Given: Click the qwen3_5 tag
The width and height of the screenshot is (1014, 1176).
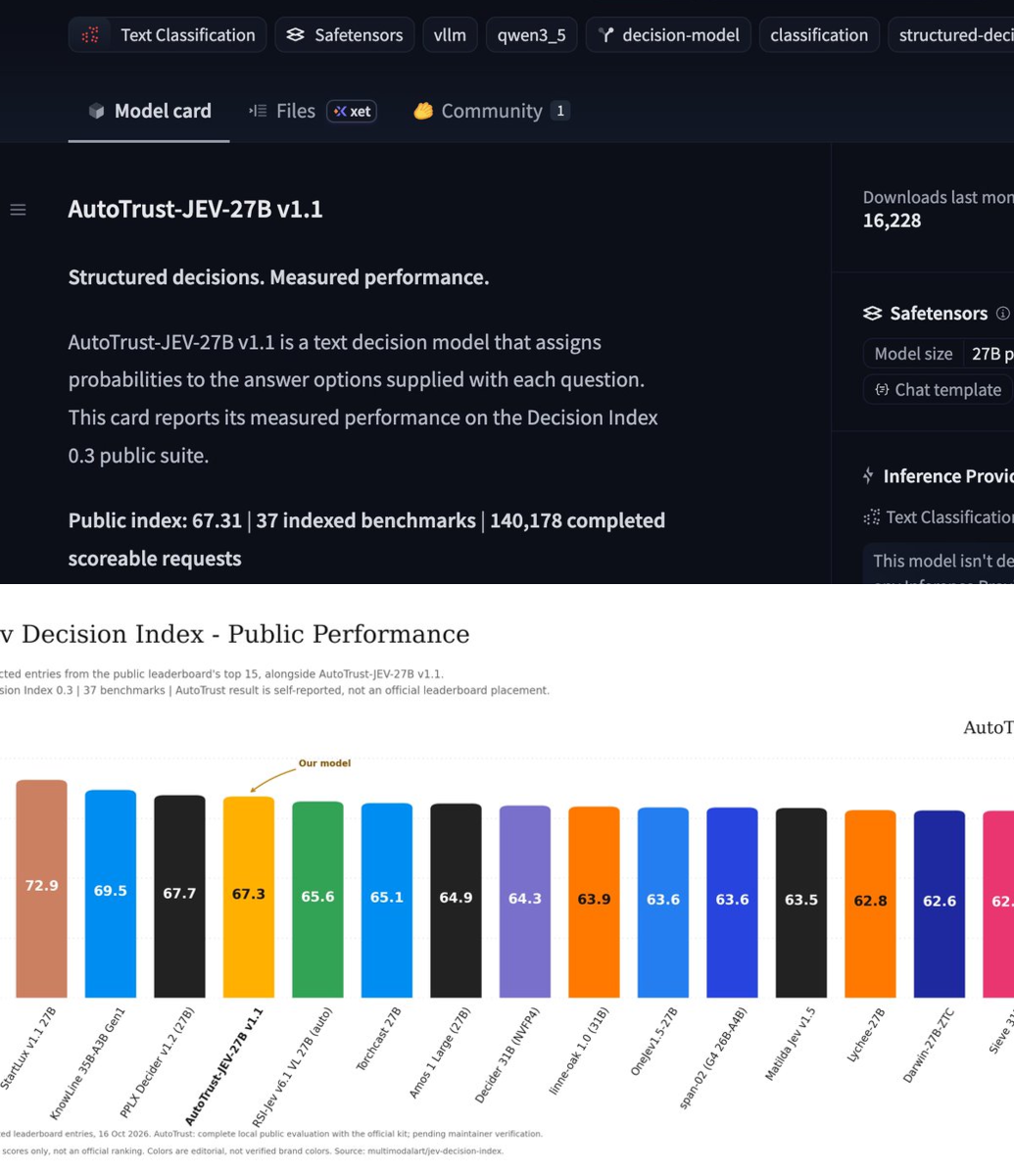Looking at the screenshot, I should click(531, 35).
